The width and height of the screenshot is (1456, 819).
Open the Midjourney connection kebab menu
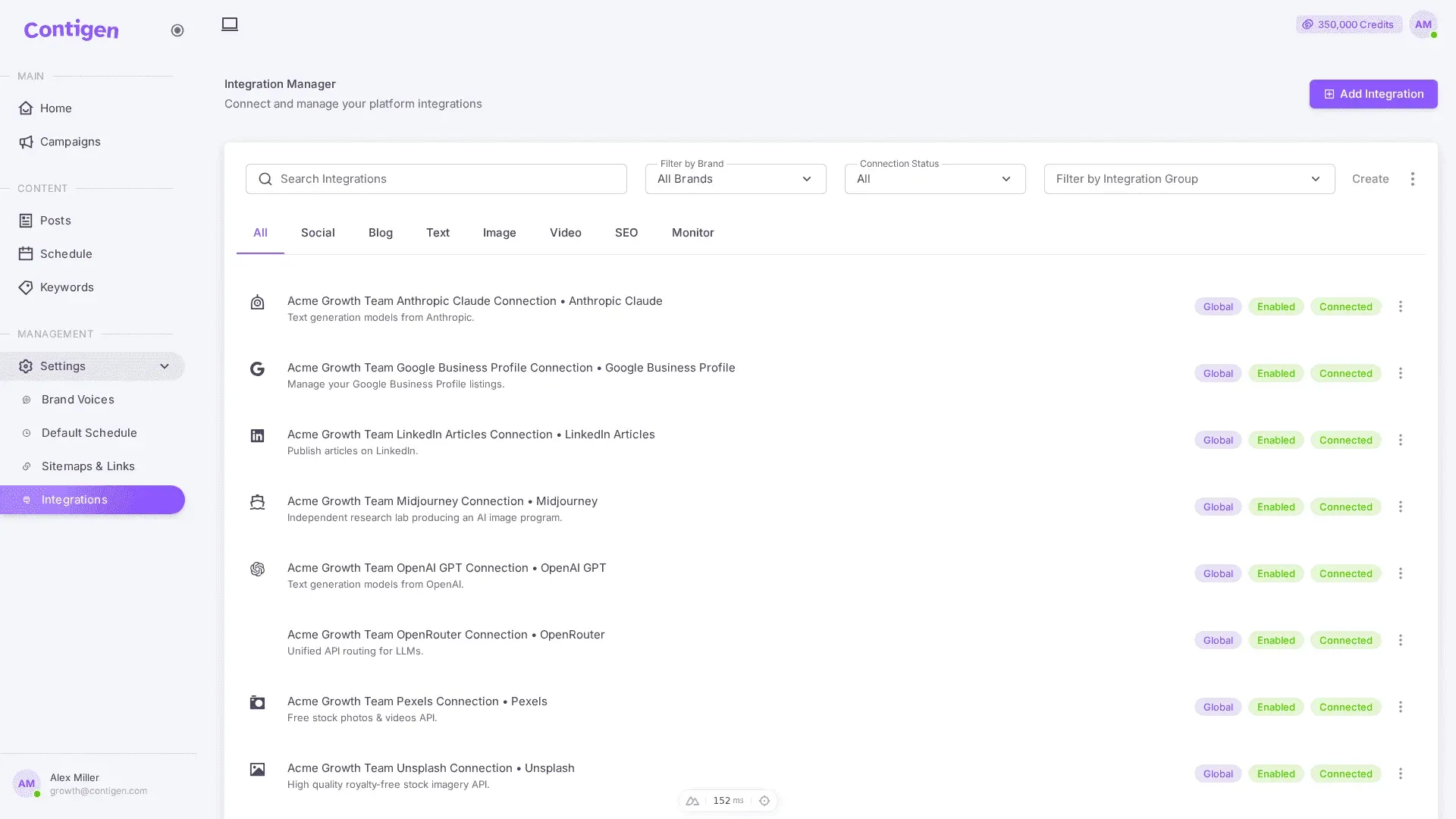pyautogui.click(x=1401, y=507)
